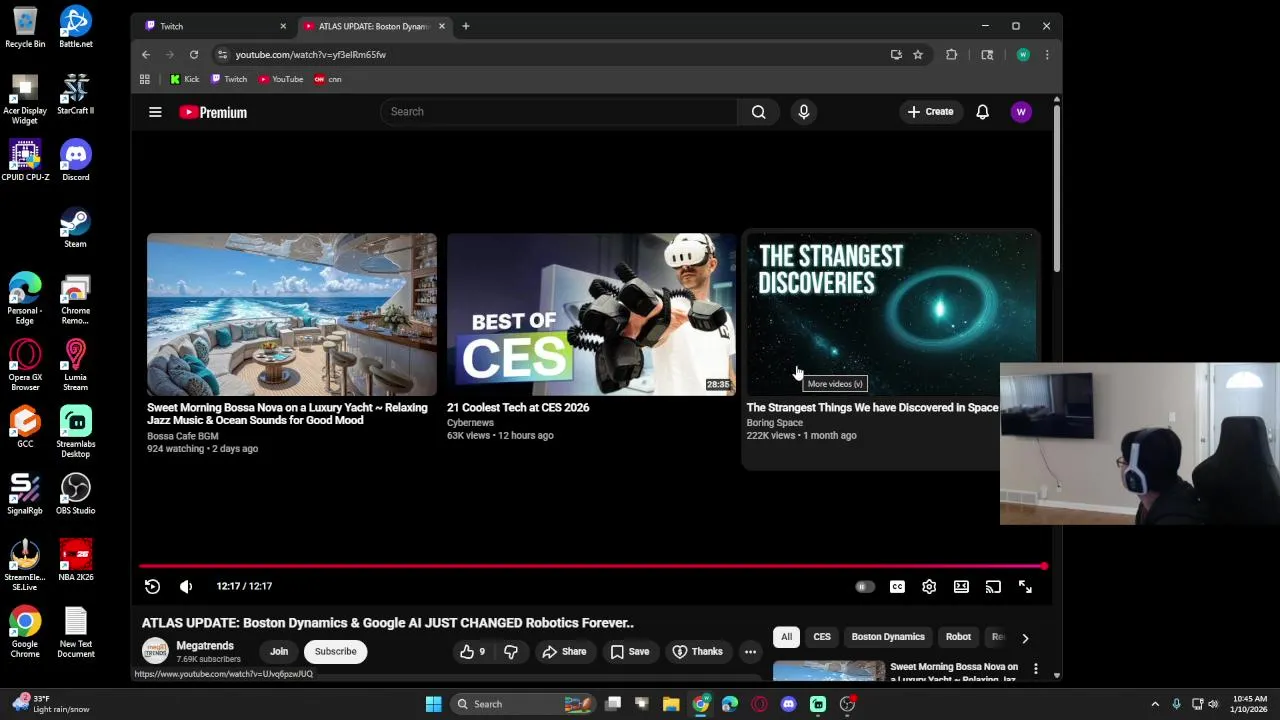The width and height of the screenshot is (1280, 720).
Task: Click the address bar URL
Action: [310, 55]
